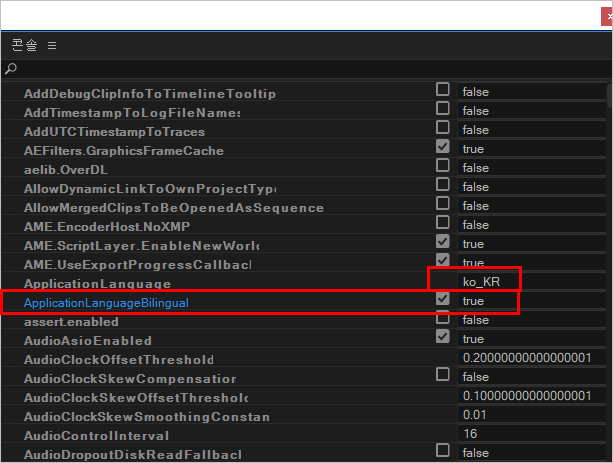Select the ApplicationLanguageBilingual row name

(x=106, y=303)
